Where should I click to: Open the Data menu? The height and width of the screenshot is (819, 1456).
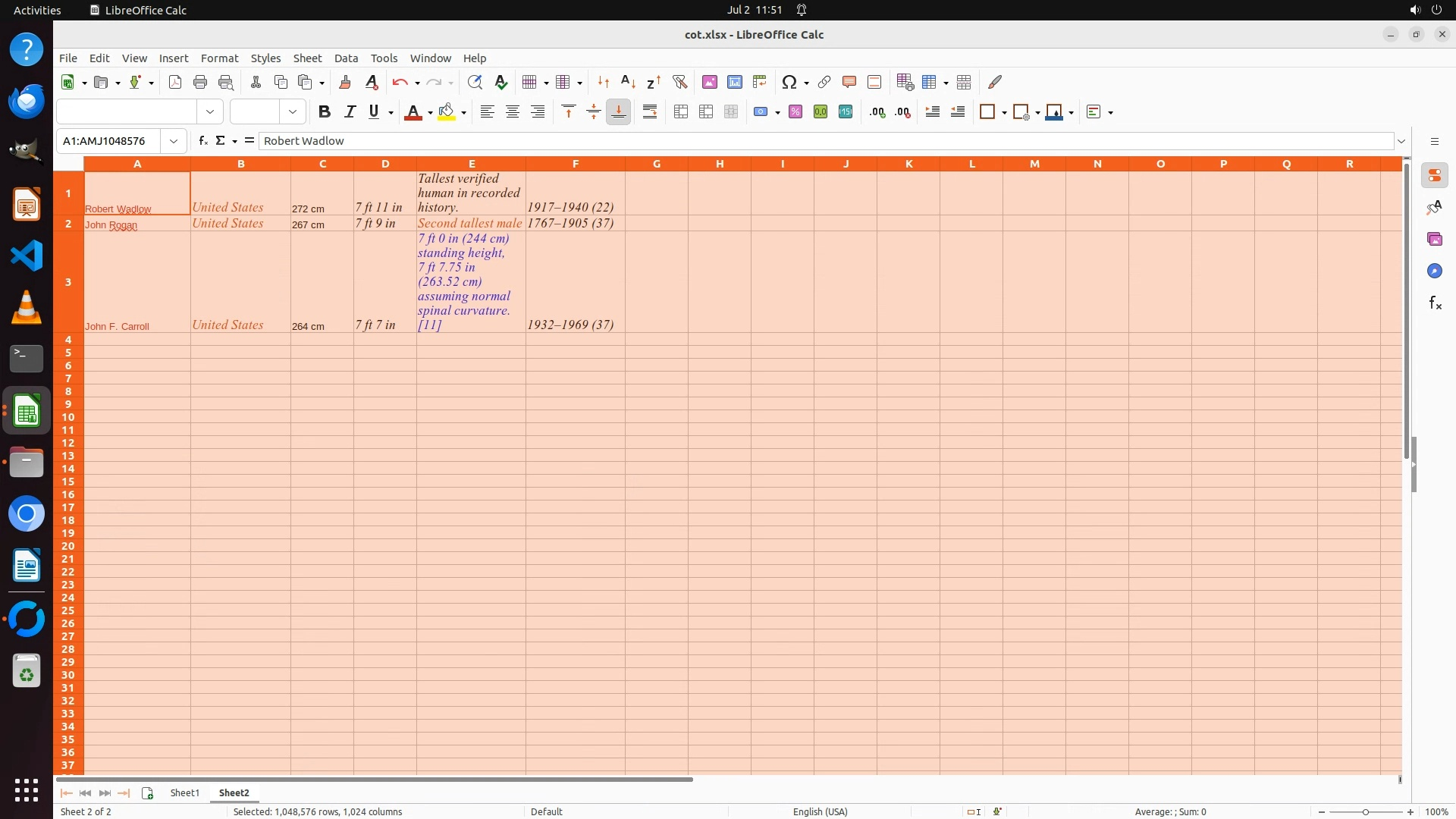tap(346, 58)
